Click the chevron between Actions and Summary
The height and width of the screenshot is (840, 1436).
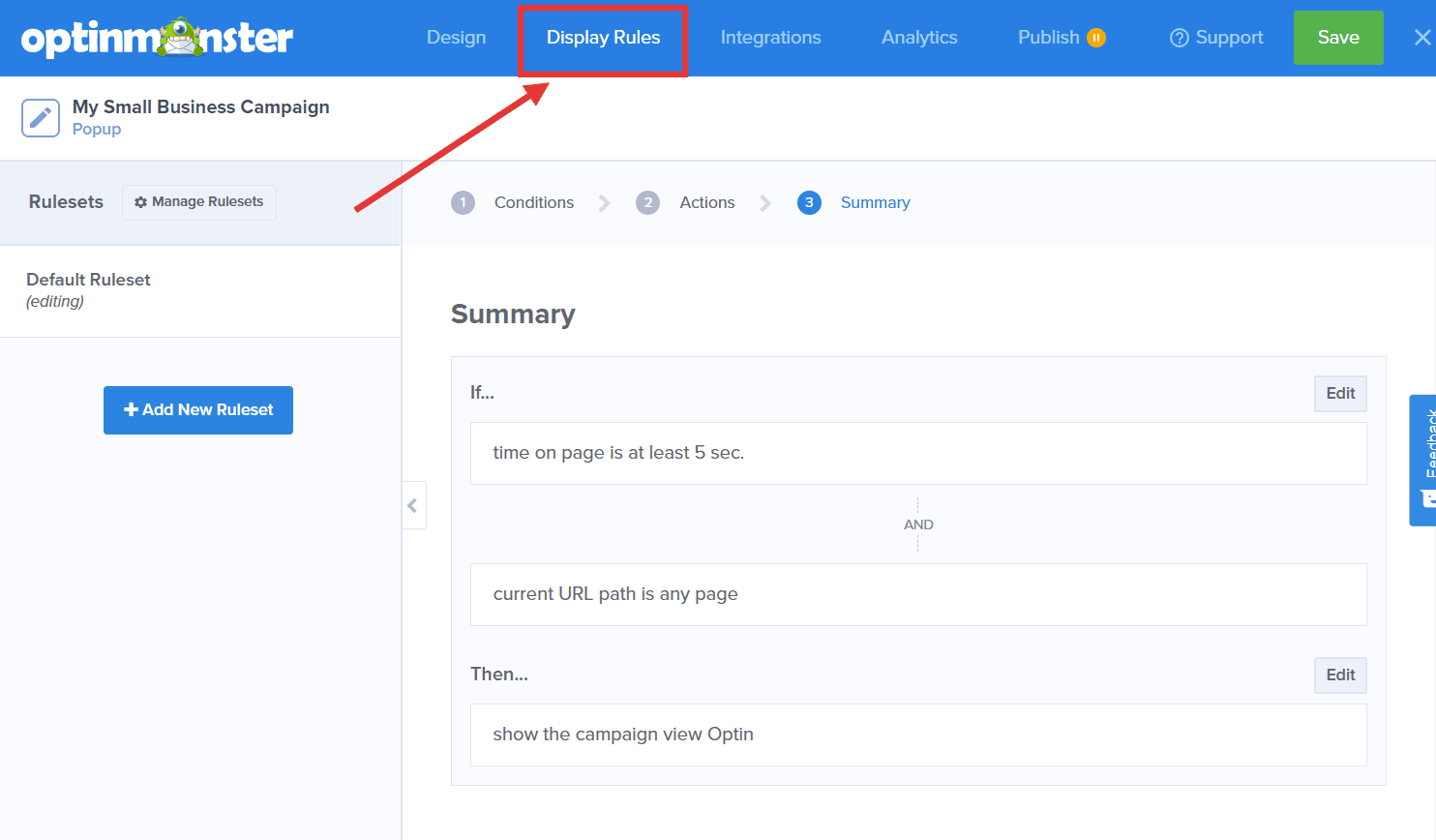(x=764, y=202)
